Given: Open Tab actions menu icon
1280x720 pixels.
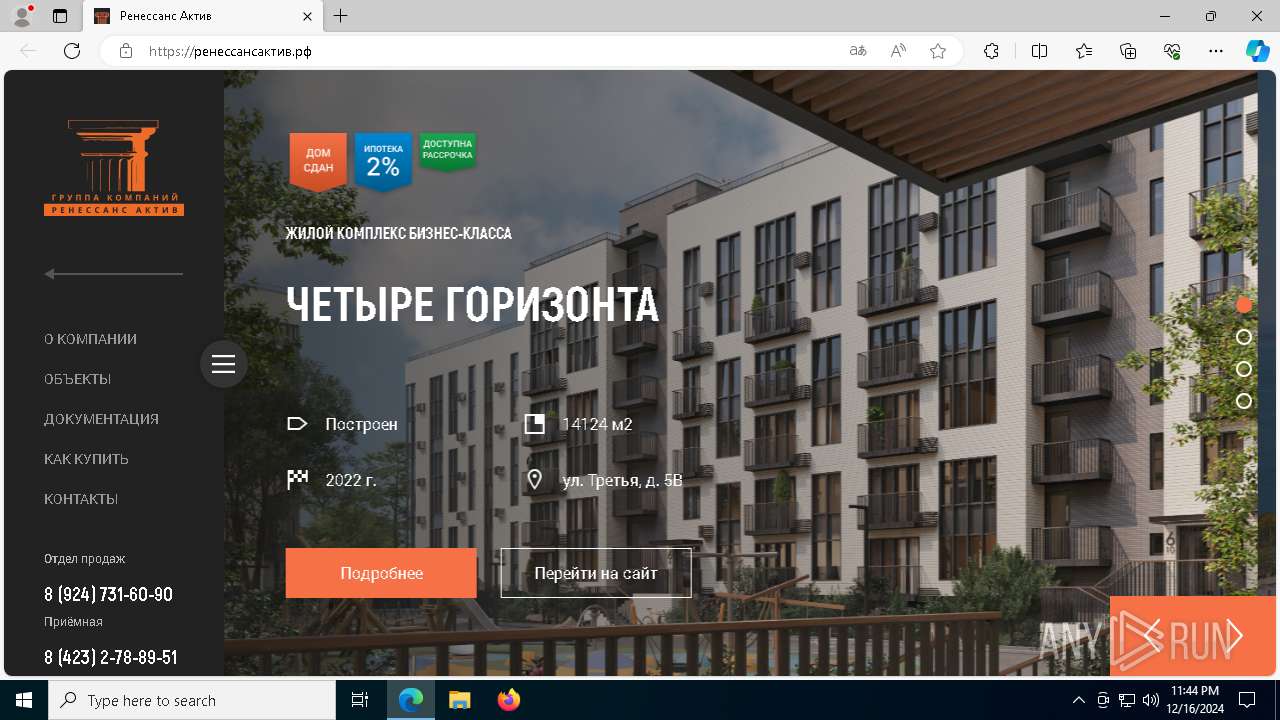Looking at the screenshot, I should click(60, 16).
